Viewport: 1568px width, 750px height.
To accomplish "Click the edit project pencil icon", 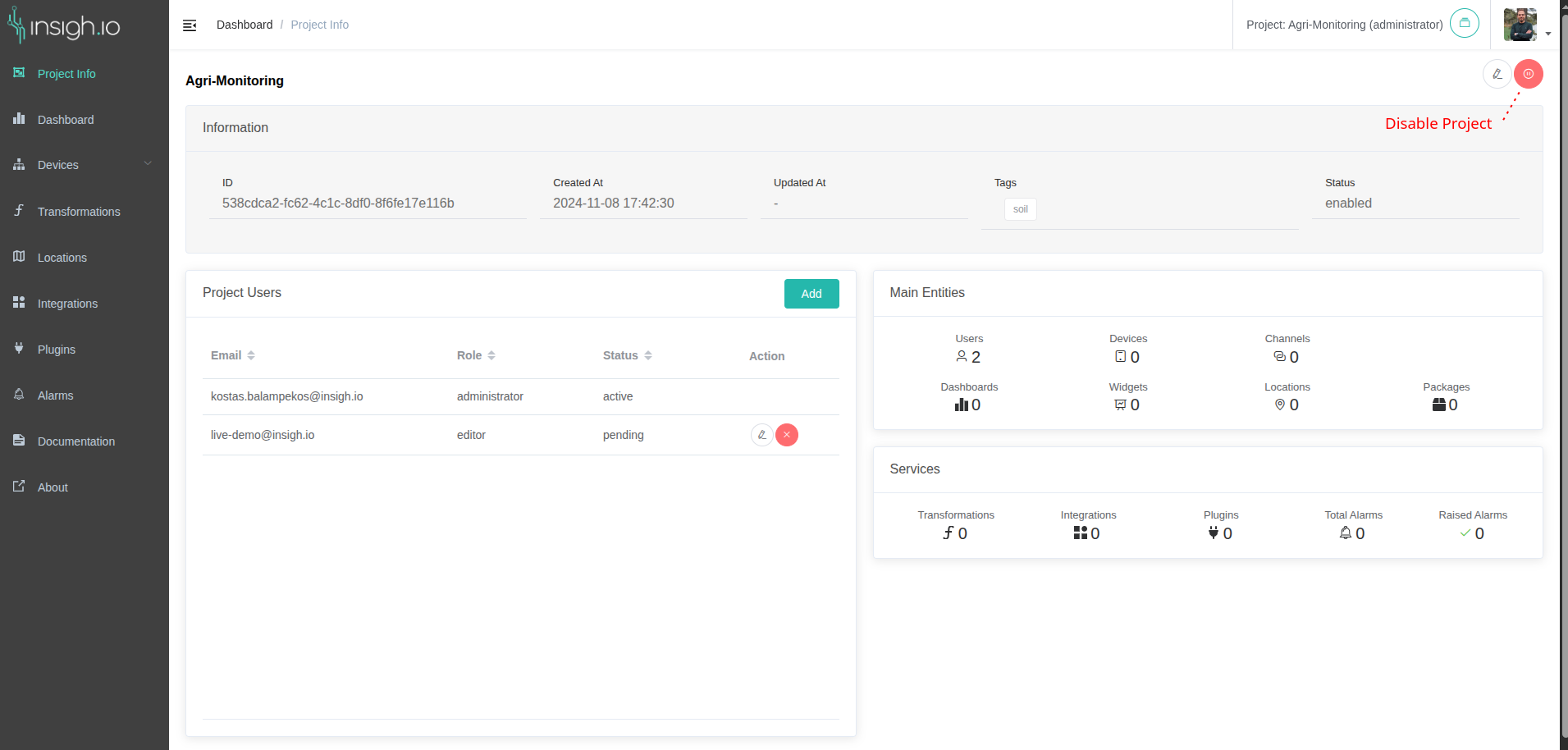I will tap(1497, 74).
